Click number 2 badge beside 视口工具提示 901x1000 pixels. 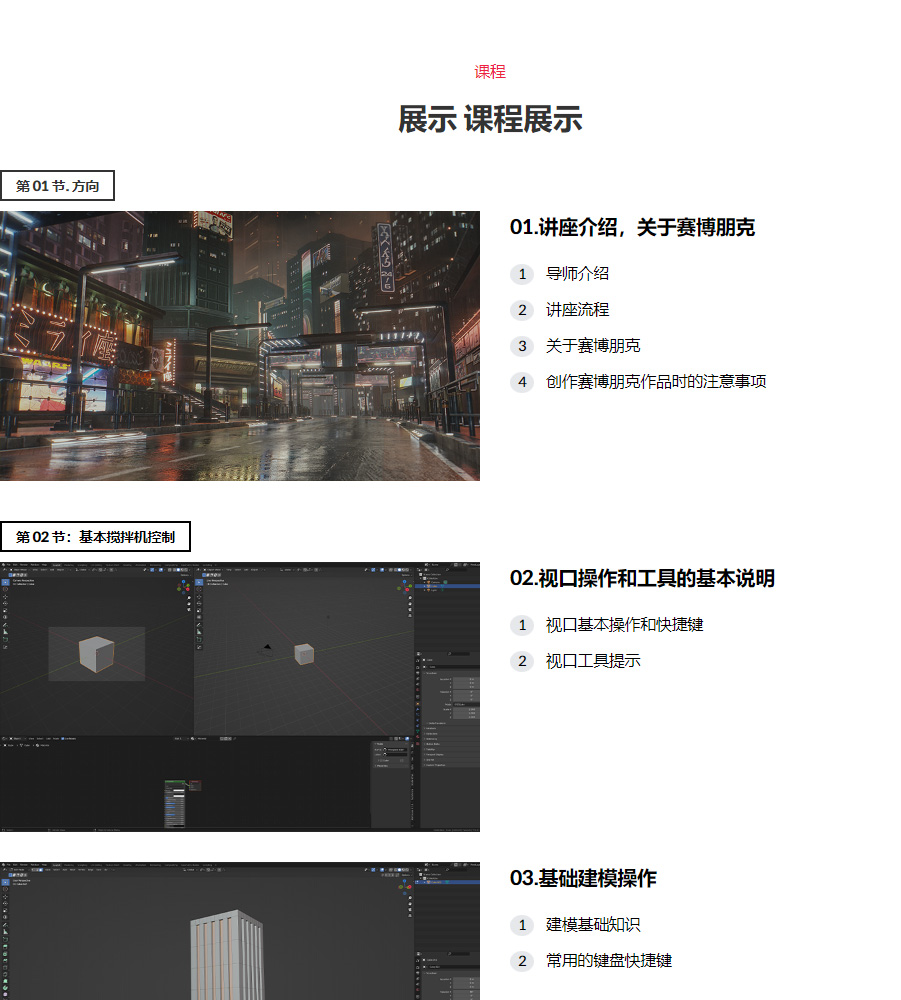[x=522, y=661]
